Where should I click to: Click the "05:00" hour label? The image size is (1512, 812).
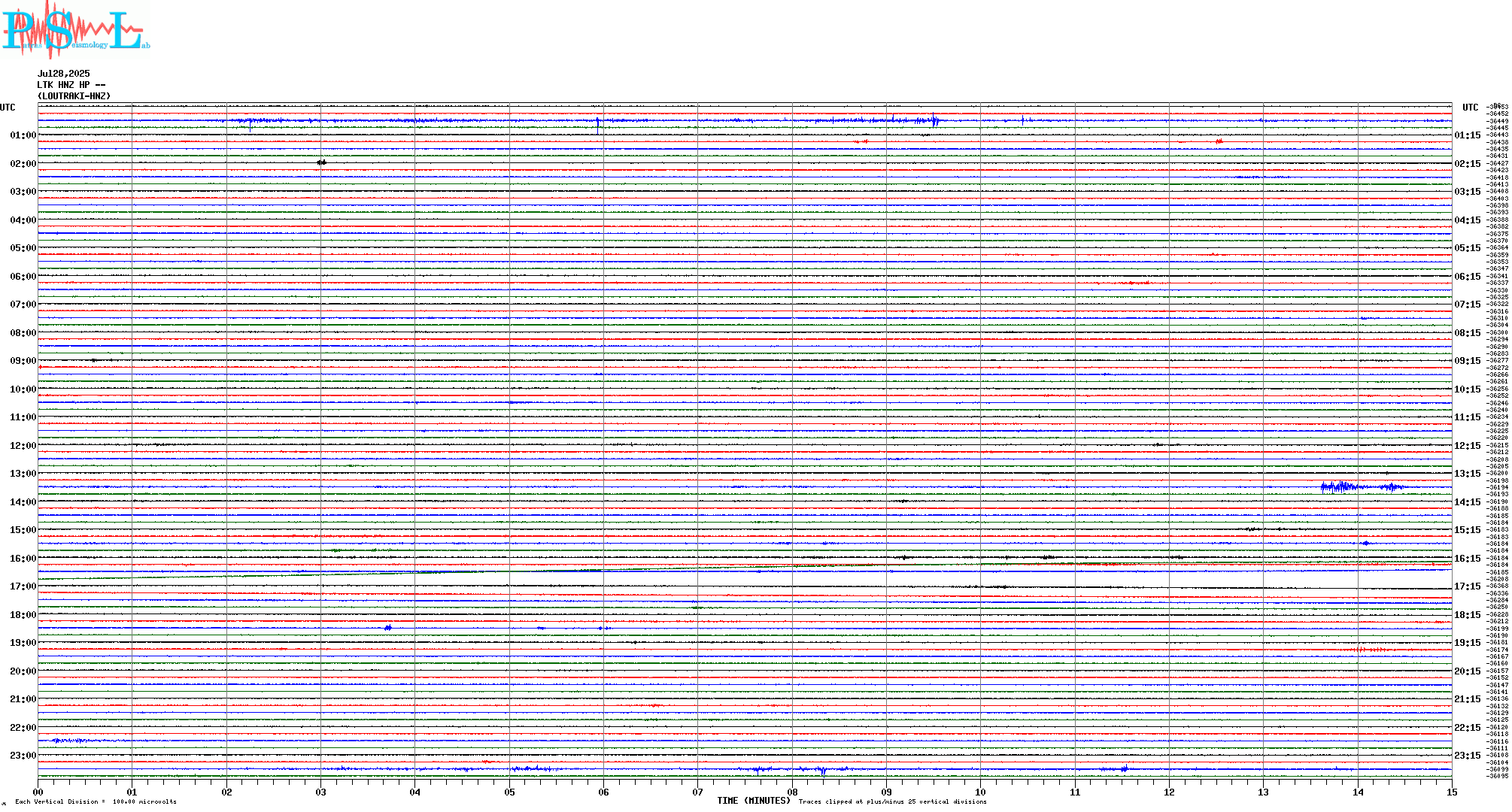pos(23,248)
